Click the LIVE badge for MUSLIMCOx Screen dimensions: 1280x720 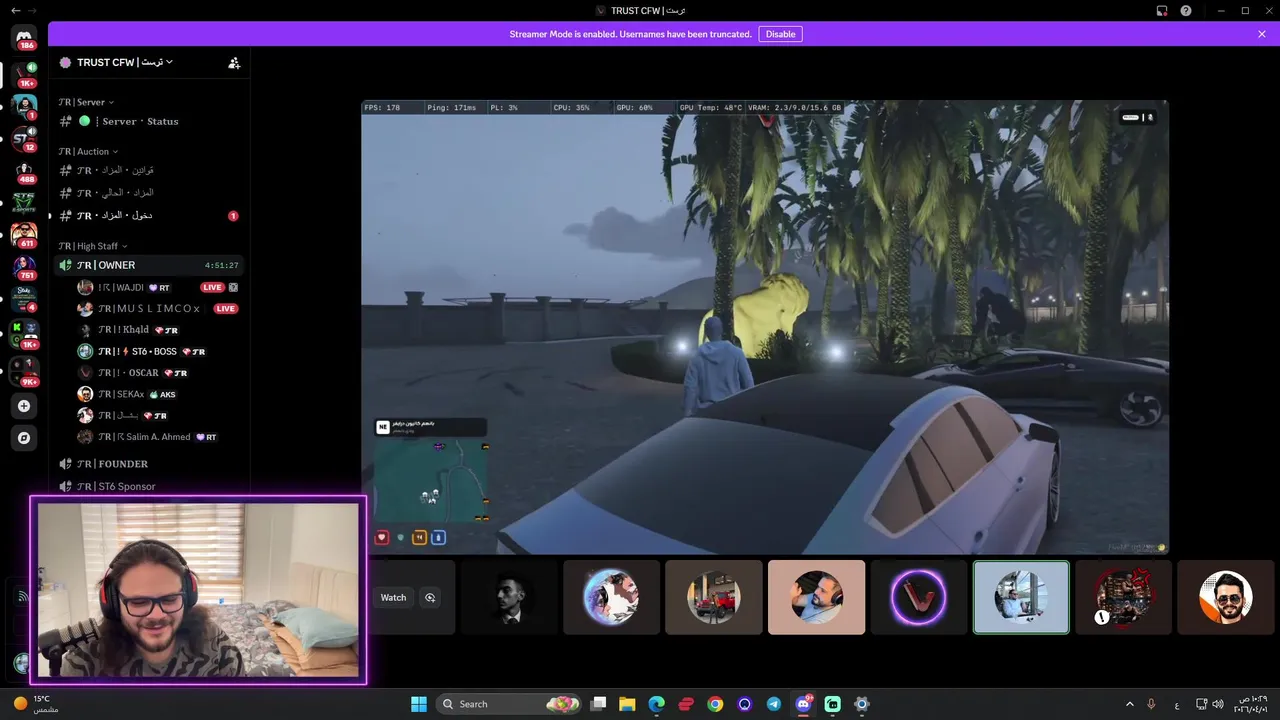pyautogui.click(x=226, y=309)
